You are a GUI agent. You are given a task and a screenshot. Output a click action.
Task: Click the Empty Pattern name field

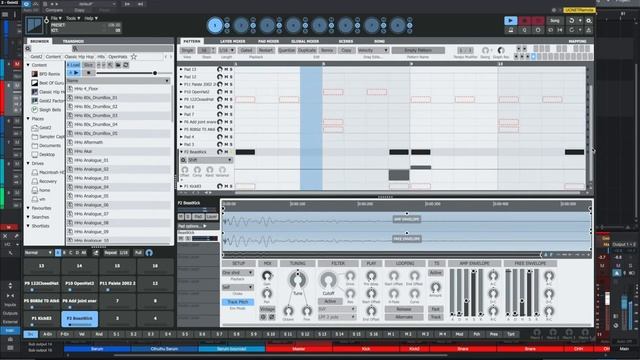(418, 50)
